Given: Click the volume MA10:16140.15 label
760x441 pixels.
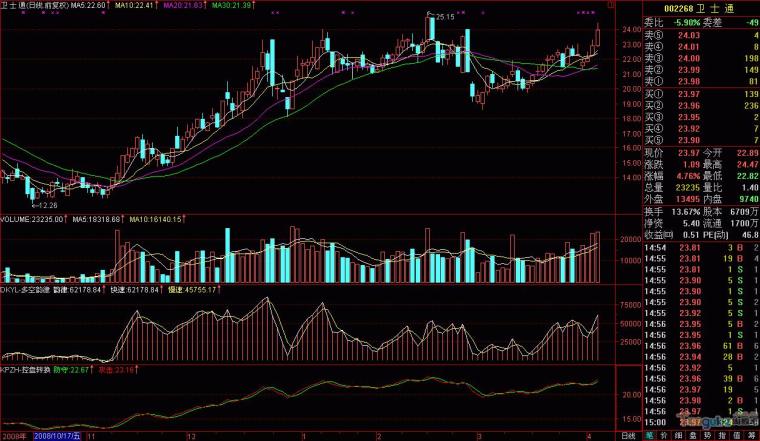Looking at the screenshot, I should click(x=155, y=220).
